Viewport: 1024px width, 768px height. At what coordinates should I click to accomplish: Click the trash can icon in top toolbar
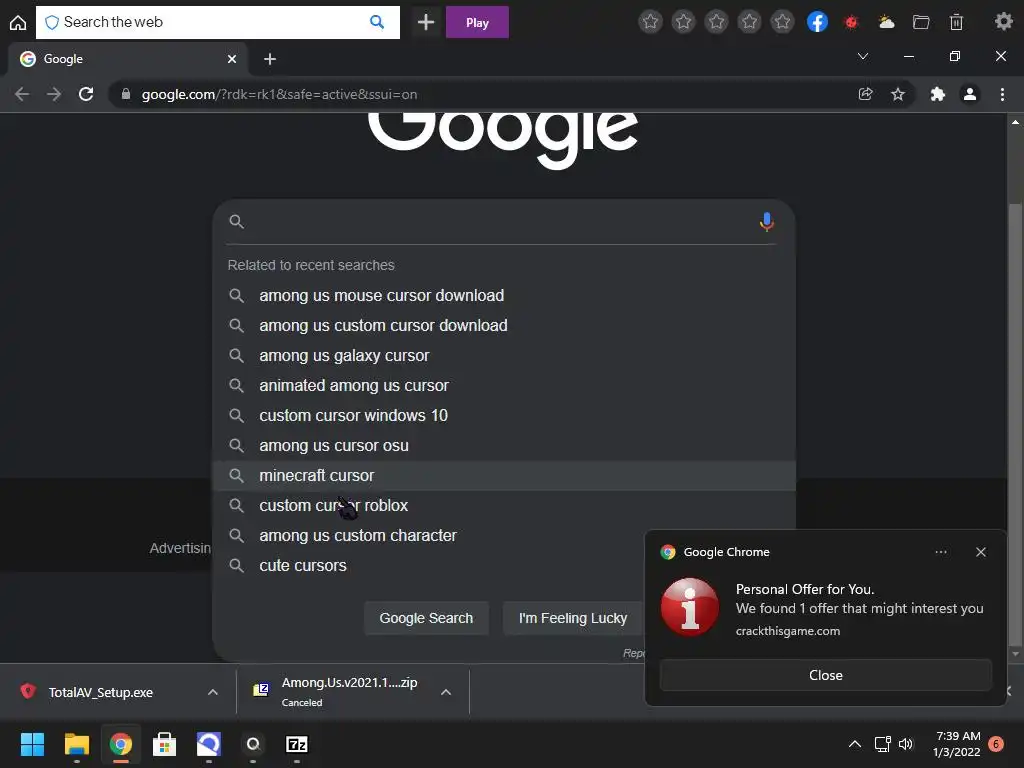coord(956,22)
